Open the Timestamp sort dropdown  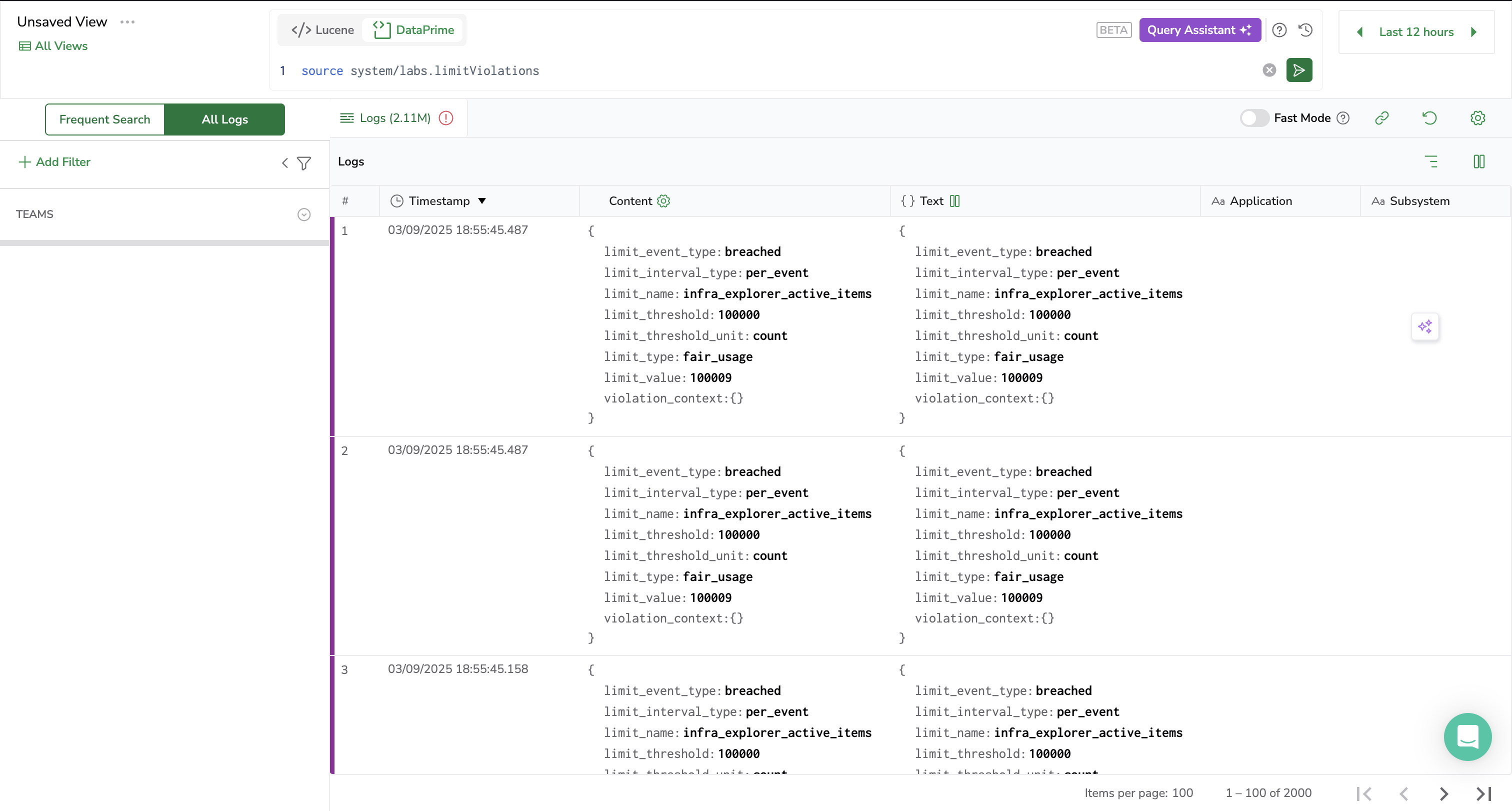pyautogui.click(x=481, y=200)
